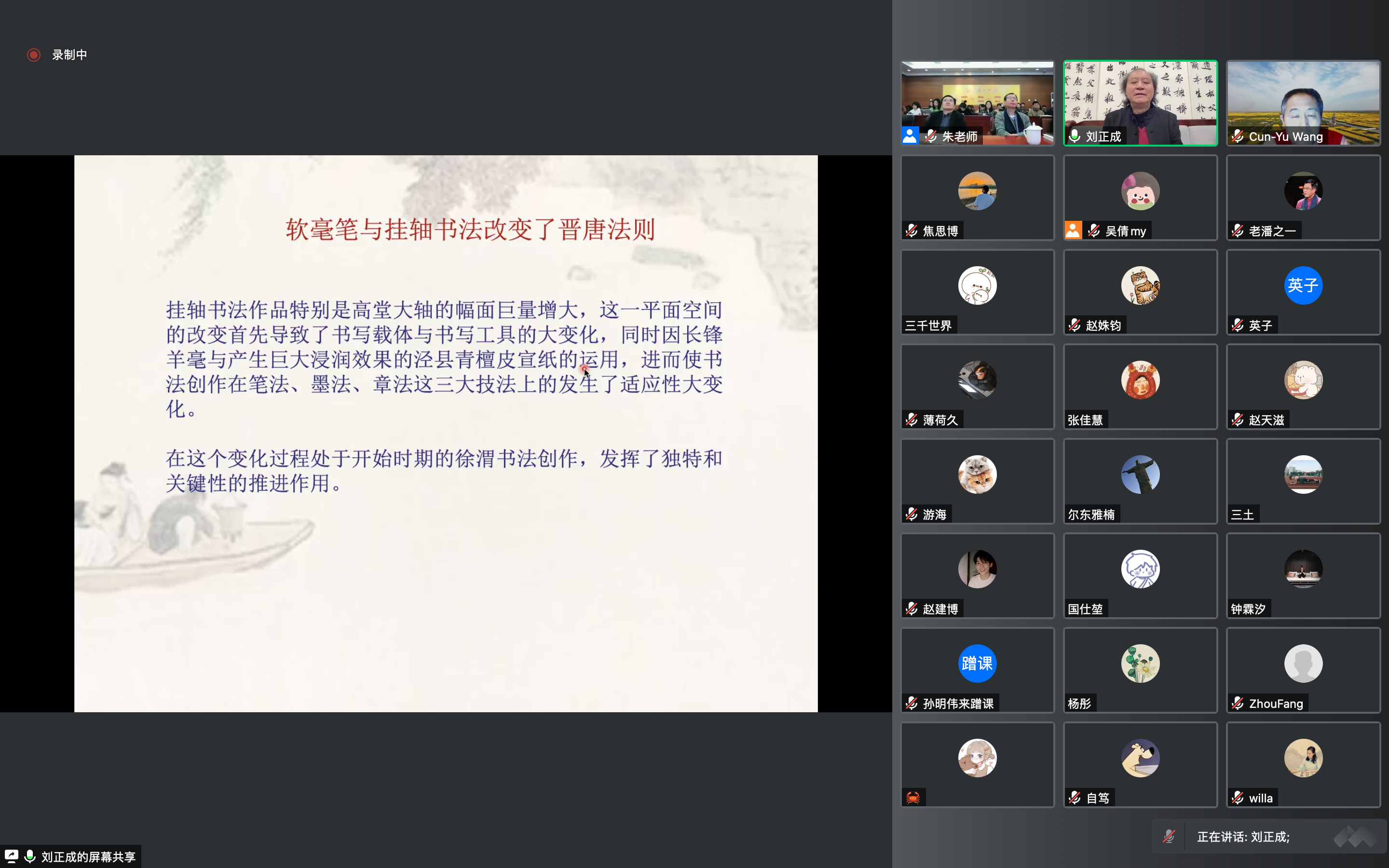
Task: Select 老潘之一's participant avatar
Action: click(x=1303, y=191)
